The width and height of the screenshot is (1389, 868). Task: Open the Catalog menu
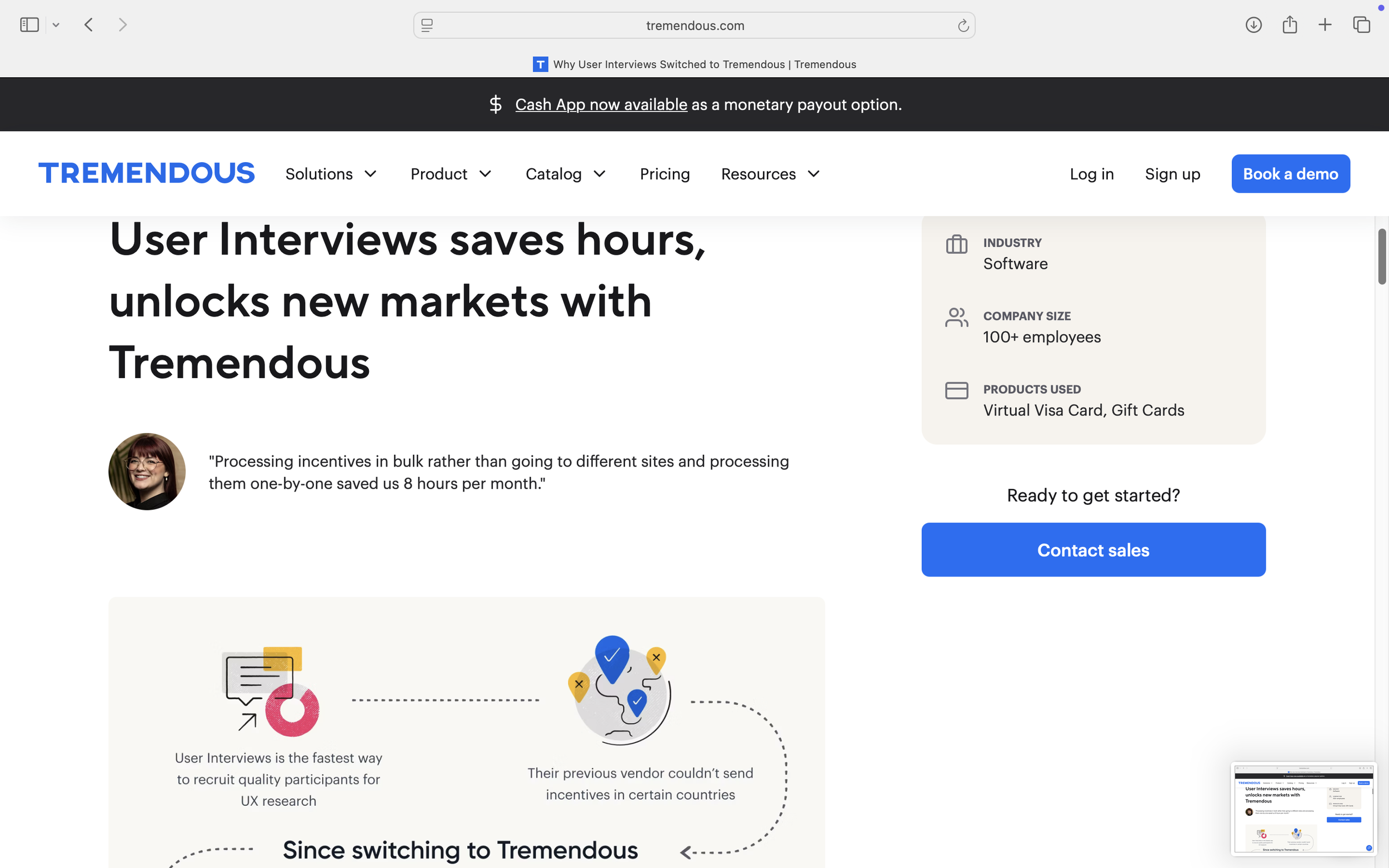coord(553,174)
